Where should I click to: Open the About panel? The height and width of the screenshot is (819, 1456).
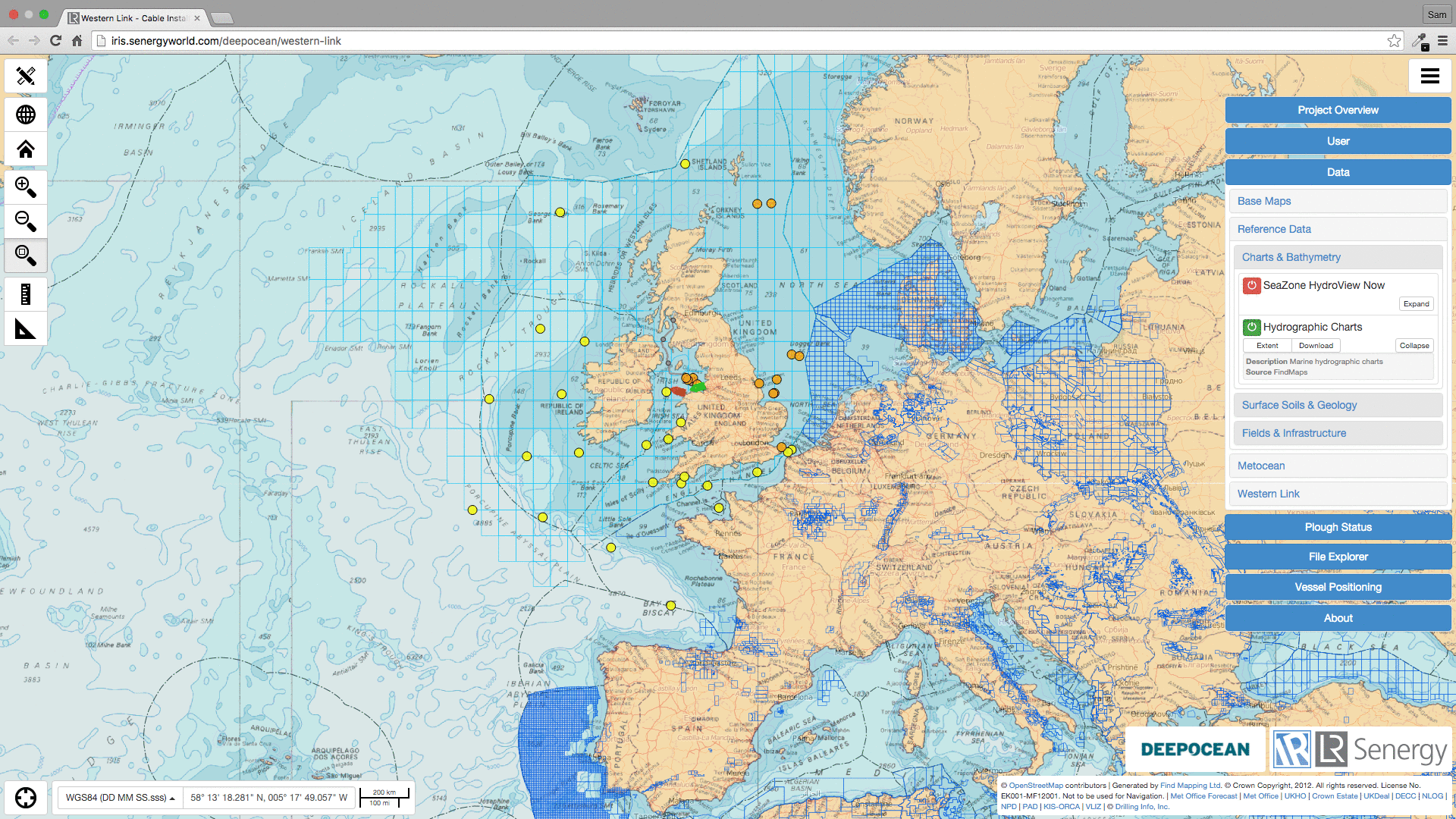coord(1338,618)
